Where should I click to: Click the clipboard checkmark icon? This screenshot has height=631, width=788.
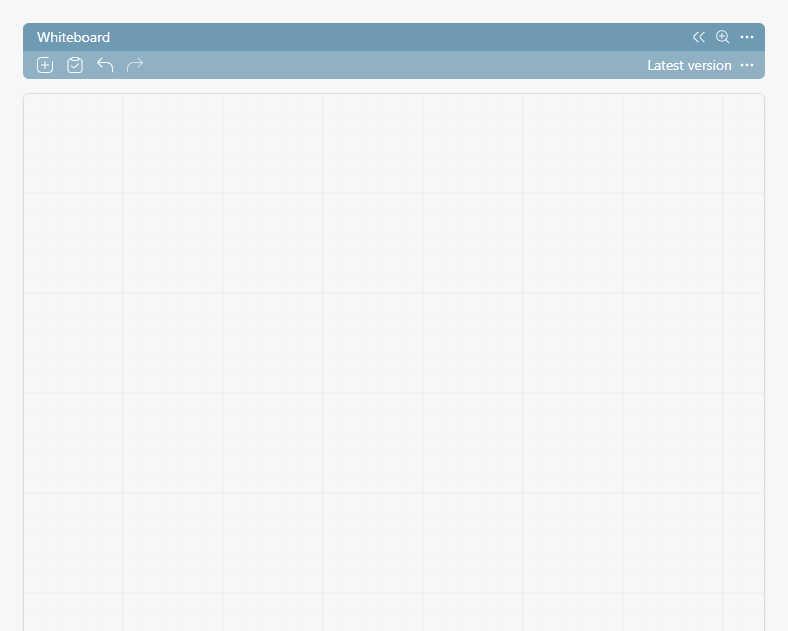tap(75, 65)
